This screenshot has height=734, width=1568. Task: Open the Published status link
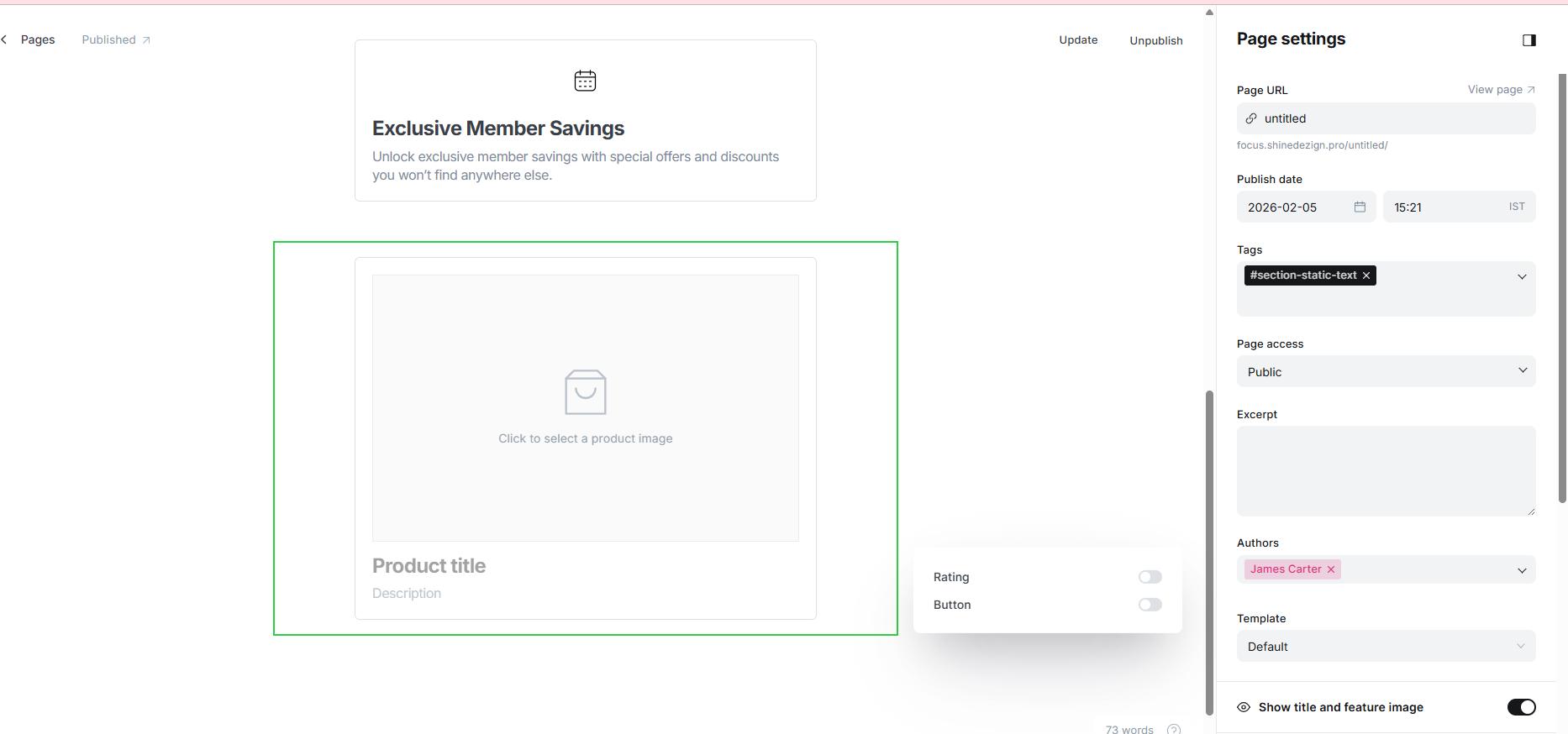point(115,40)
